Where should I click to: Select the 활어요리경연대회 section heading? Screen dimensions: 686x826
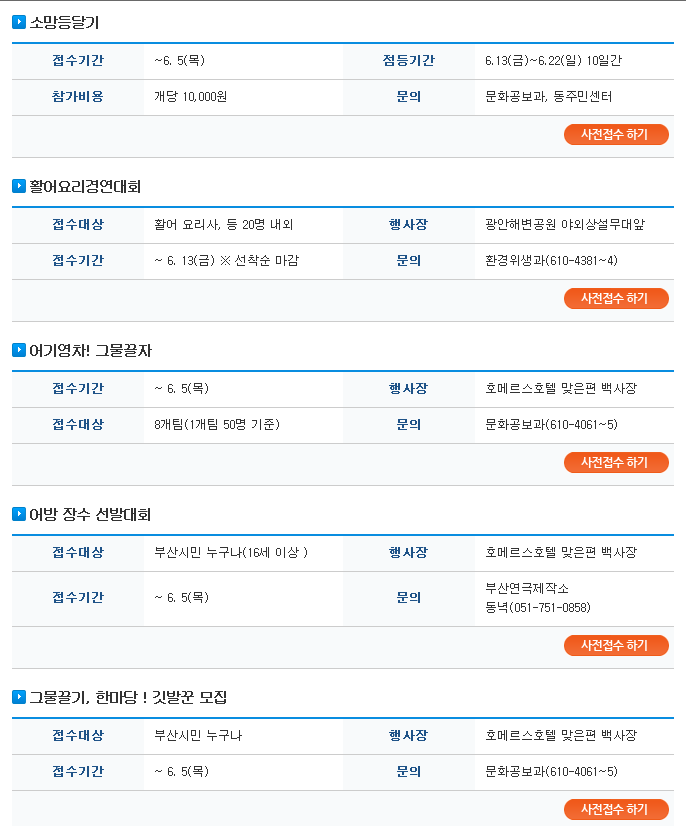(x=85, y=186)
